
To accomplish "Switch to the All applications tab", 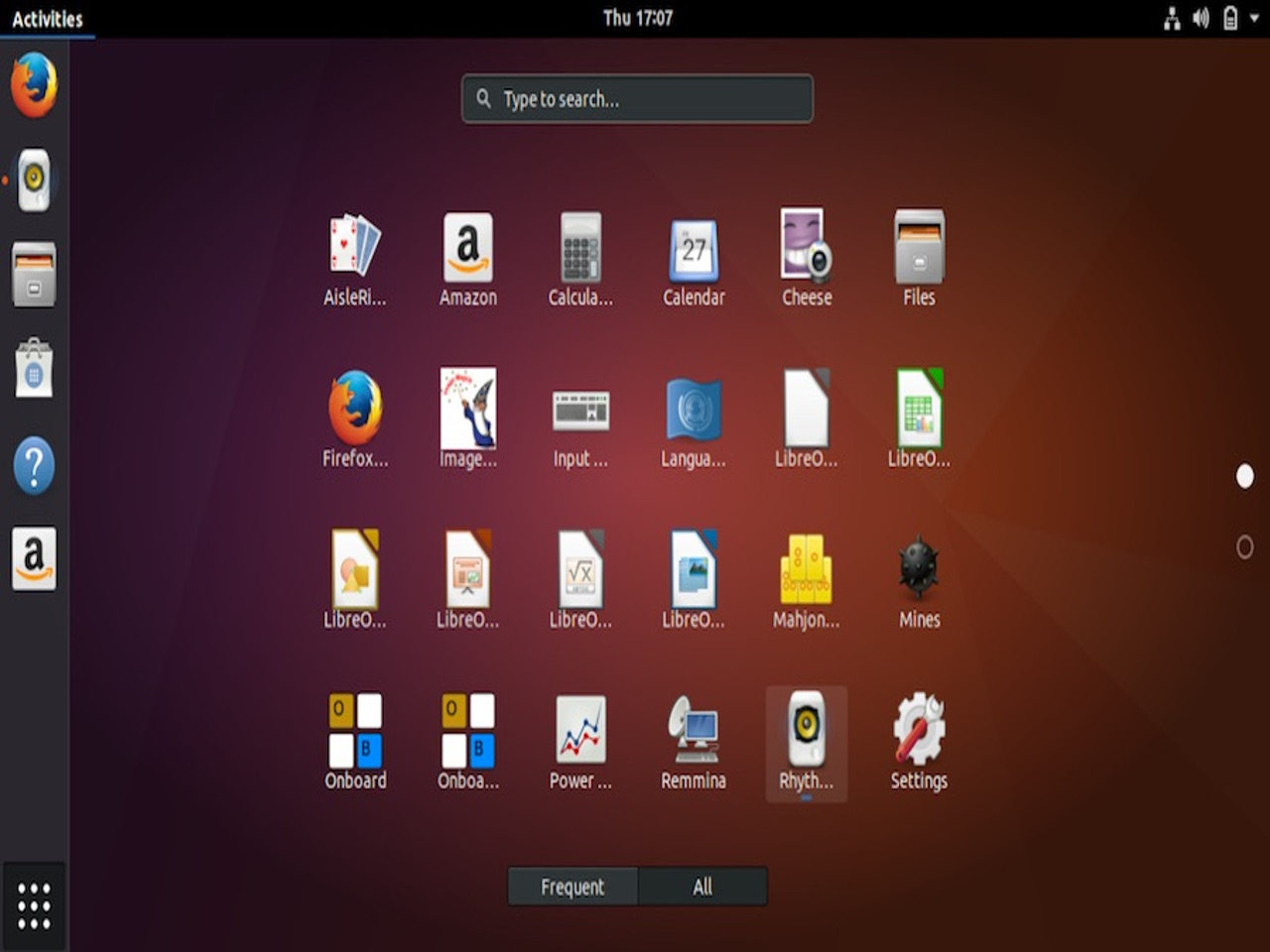I will click(x=702, y=886).
